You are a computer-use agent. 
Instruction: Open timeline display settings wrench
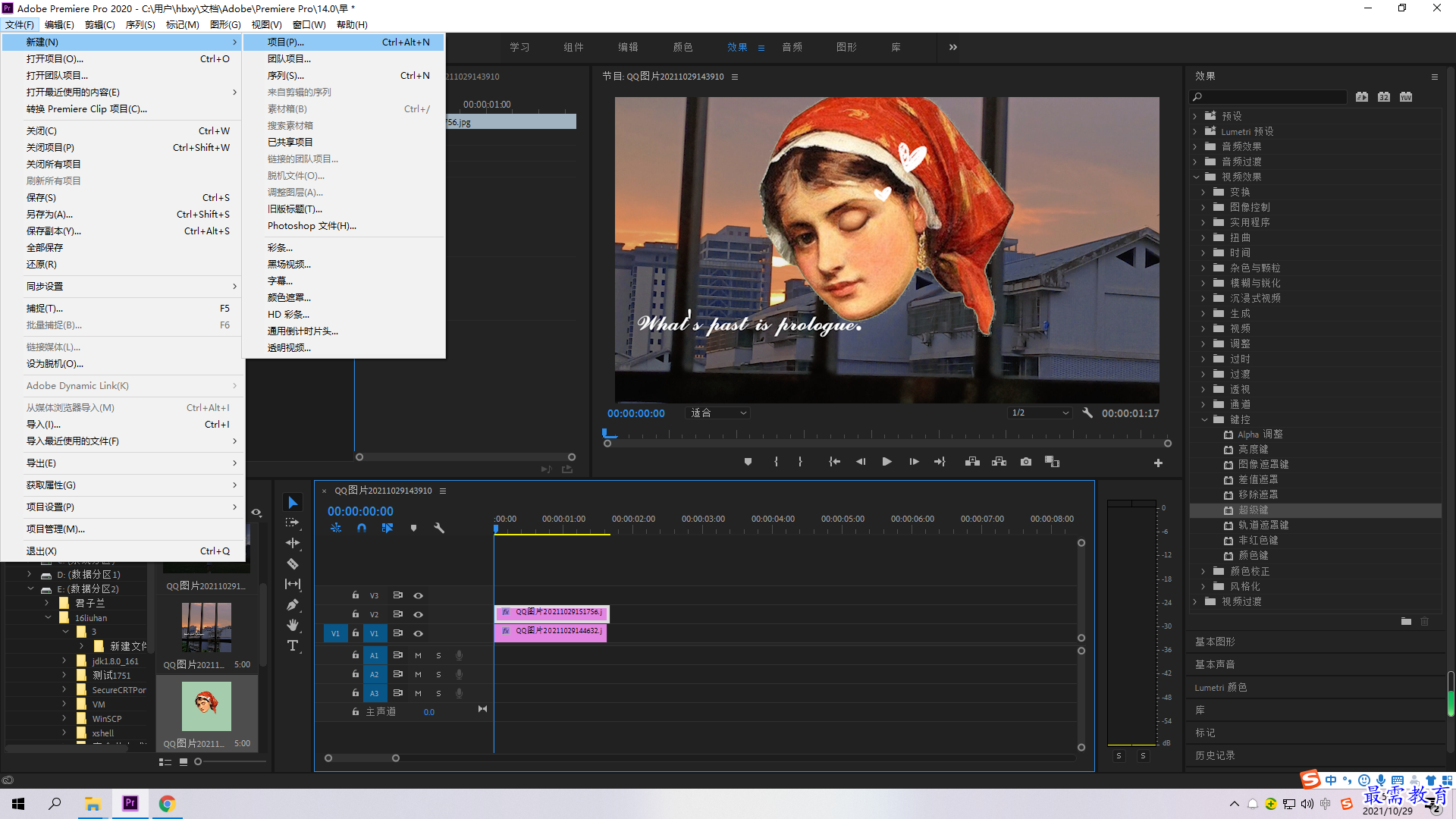pyautogui.click(x=439, y=528)
